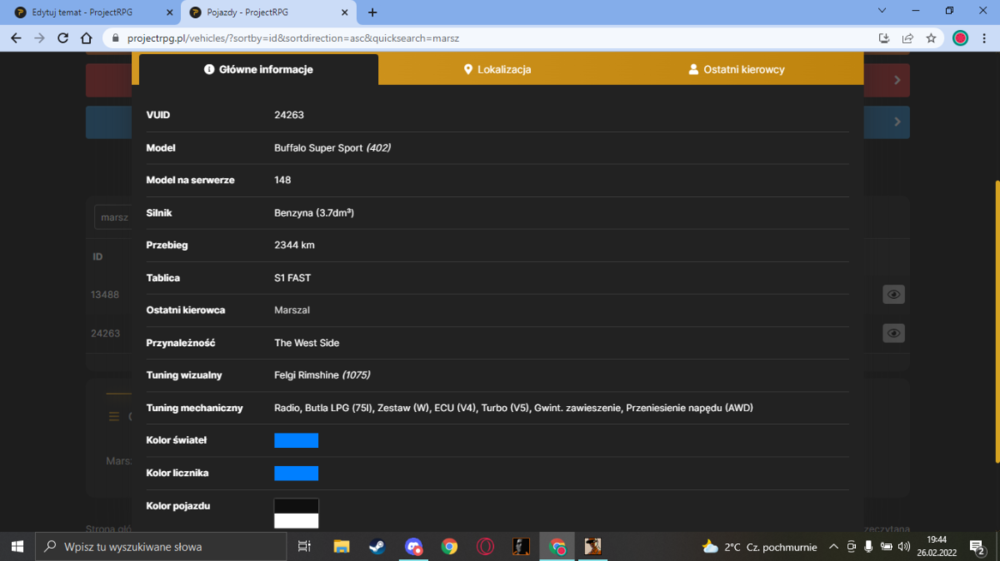Share this page icon in address bar

(908, 38)
